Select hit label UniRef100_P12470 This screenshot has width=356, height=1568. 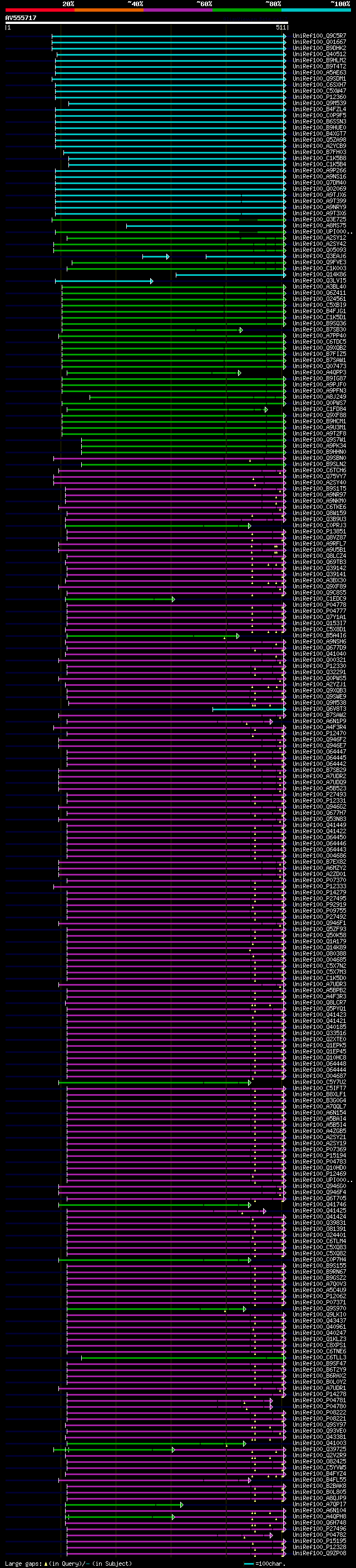coord(319,734)
